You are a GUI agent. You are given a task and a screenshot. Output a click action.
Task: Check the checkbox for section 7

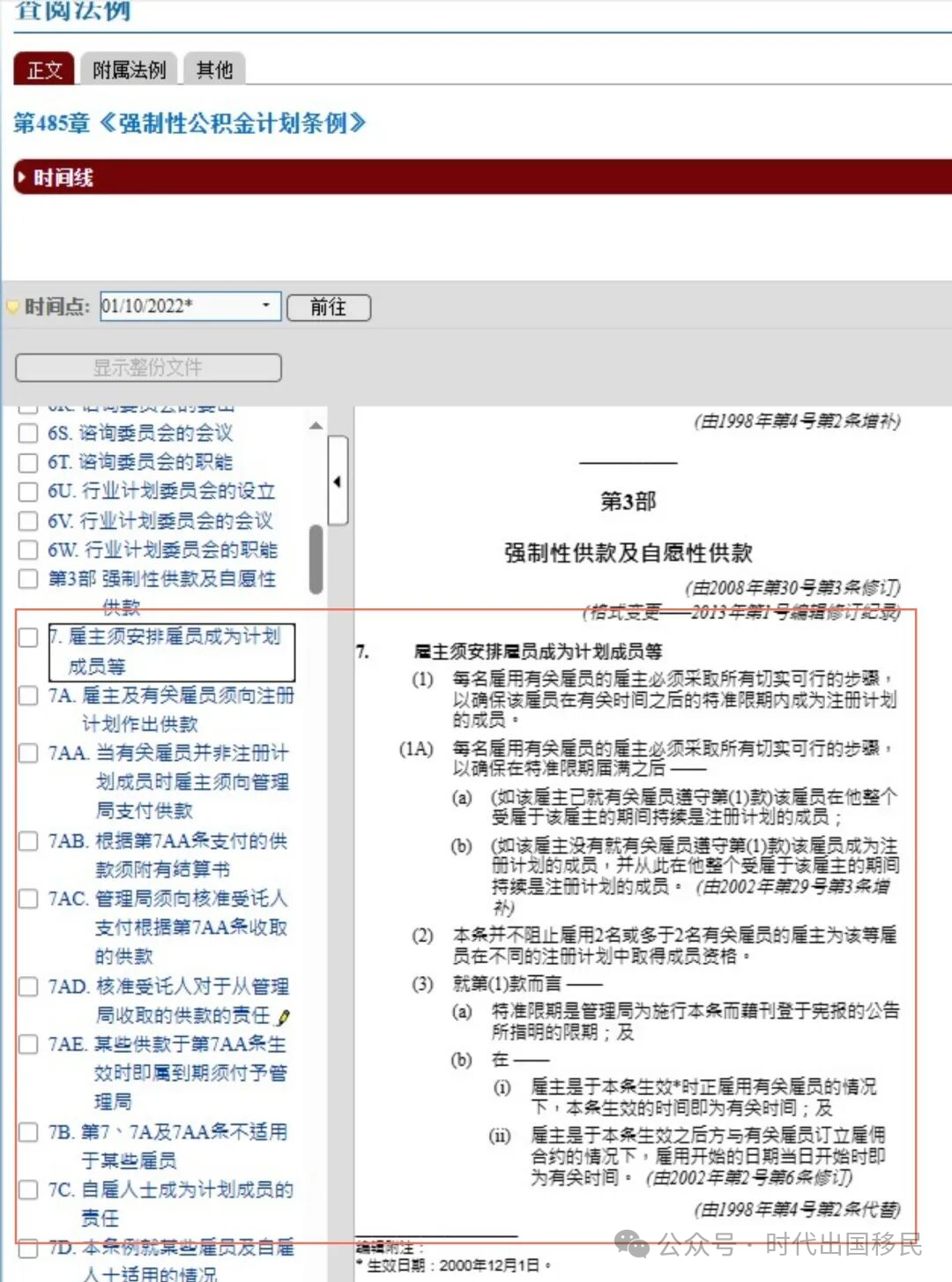click(x=27, y=637)
